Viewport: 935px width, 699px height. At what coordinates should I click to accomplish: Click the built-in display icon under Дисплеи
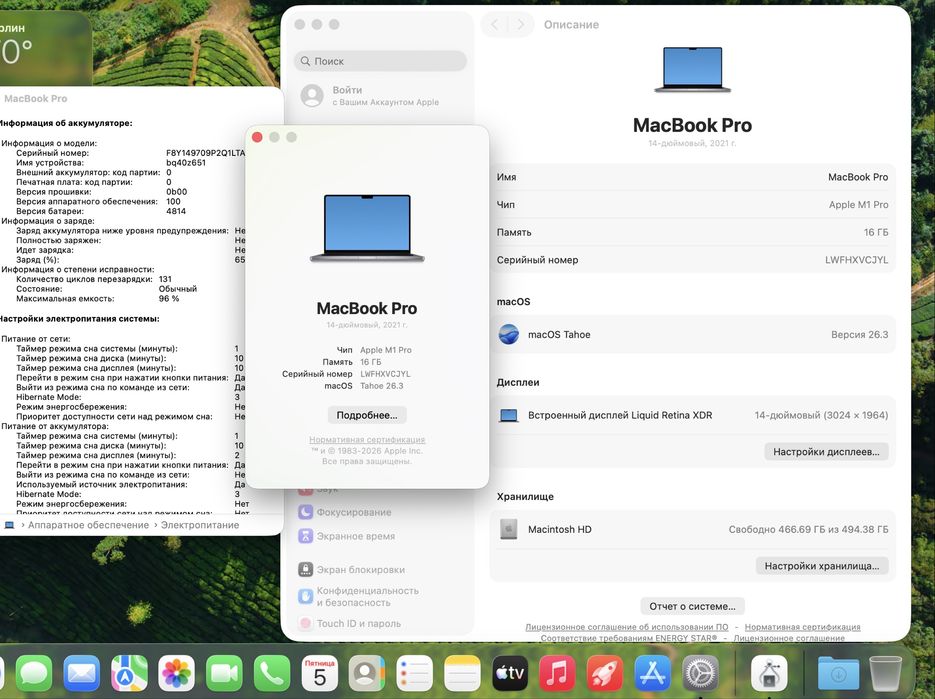tap(509, 416)
